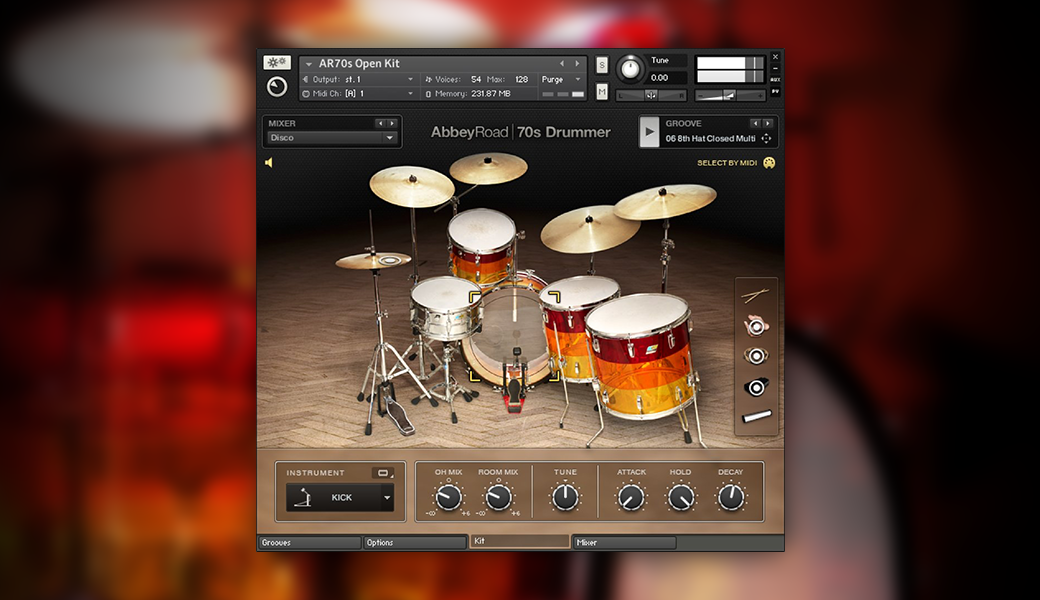Select previous groove arrow
The width and height of the screenshot is (1040, 600).
coord(755,123)
